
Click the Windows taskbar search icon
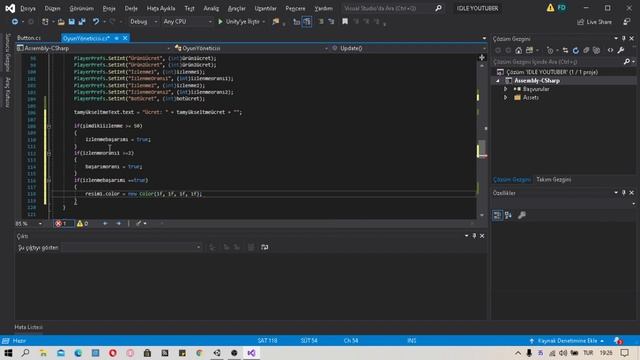[25, 353]
